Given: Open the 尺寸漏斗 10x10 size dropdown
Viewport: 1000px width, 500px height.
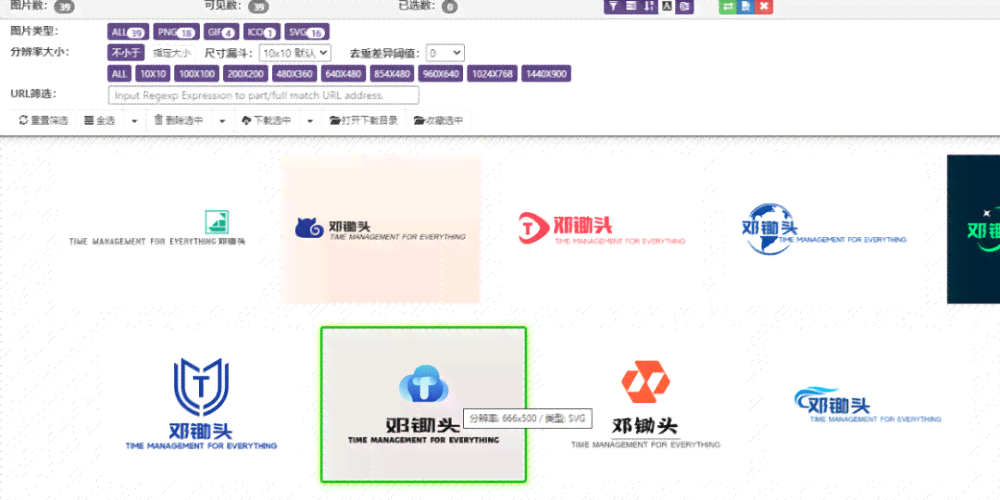Looking at the screenshot, I should click(x=294, y=53).
